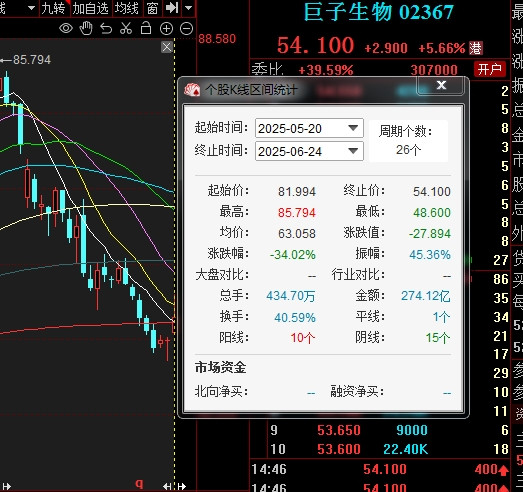
Task: Click the 振幅 value 45.36%
Action: tap(430, 255)
